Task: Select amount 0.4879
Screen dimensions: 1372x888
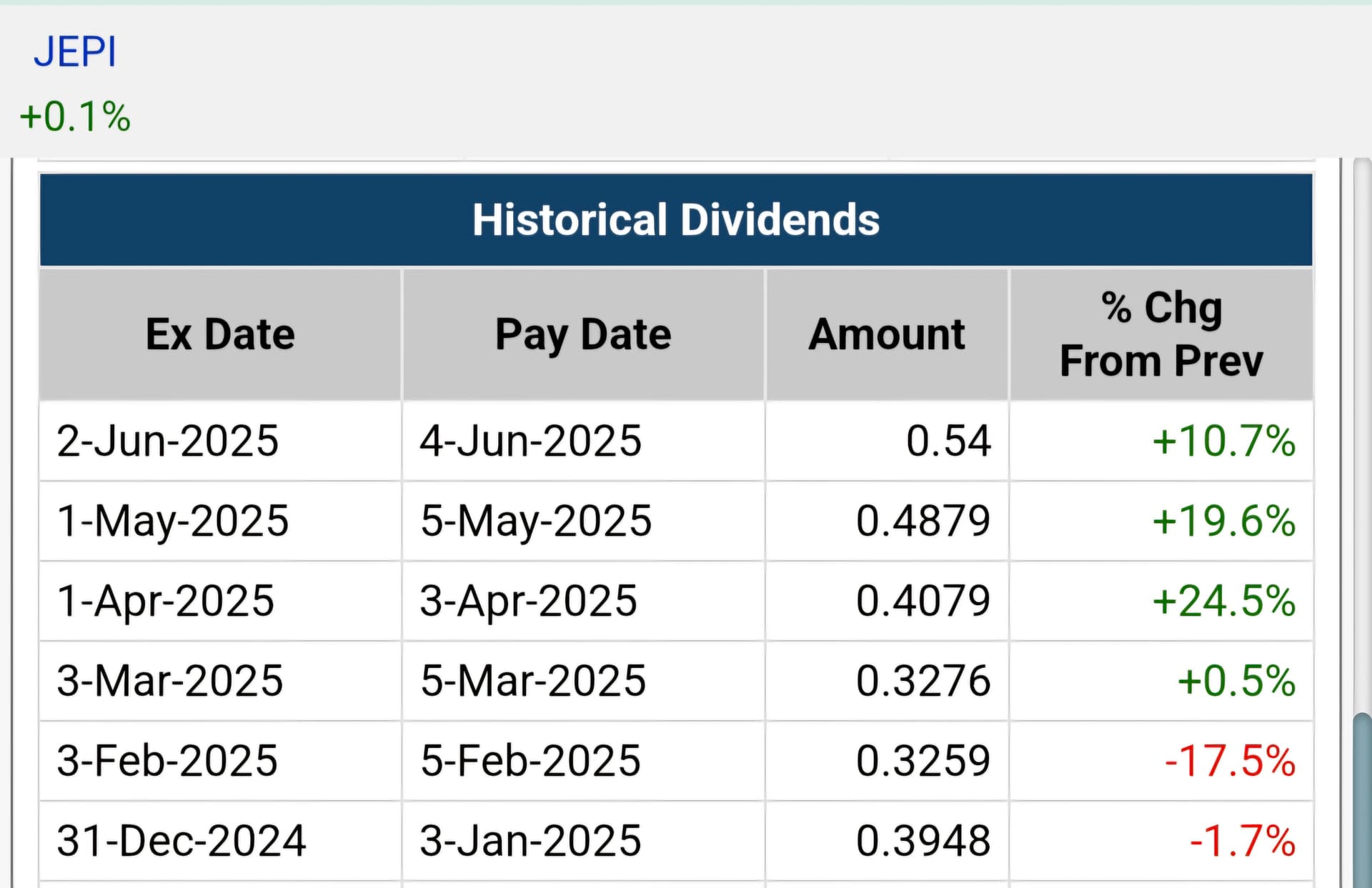Action: coord(923,521)
